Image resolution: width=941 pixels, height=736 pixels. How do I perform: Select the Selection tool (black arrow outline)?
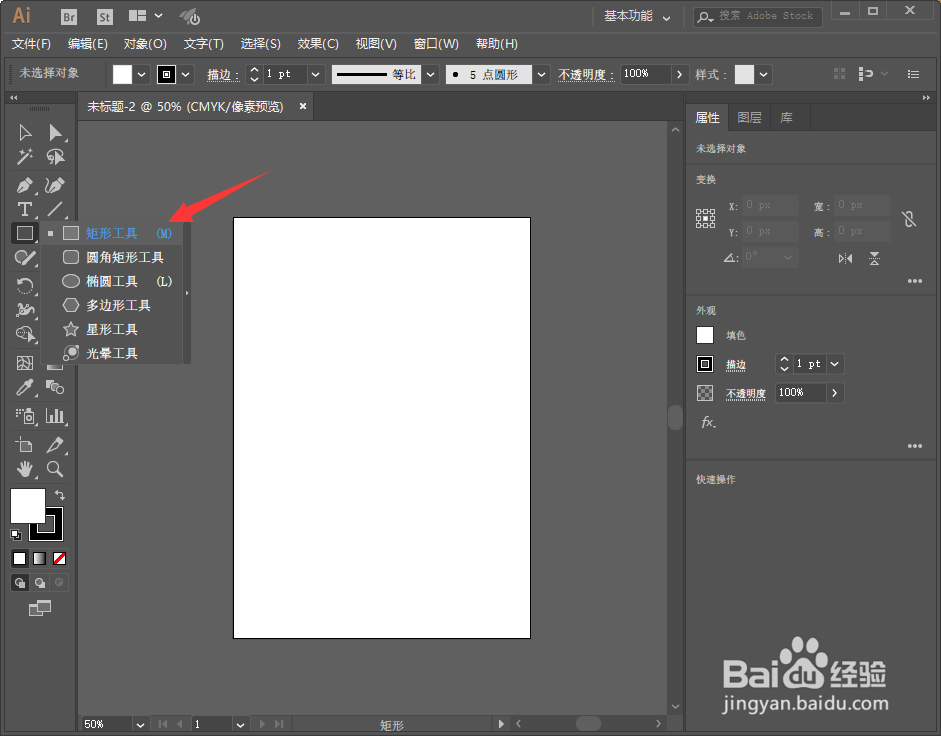(x=25, y=132)
